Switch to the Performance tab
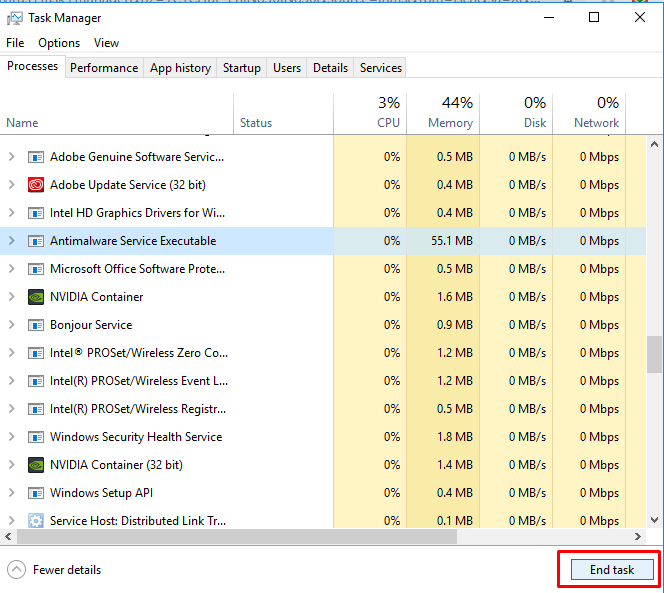664x593 pixels. click(x=104, y=68)
